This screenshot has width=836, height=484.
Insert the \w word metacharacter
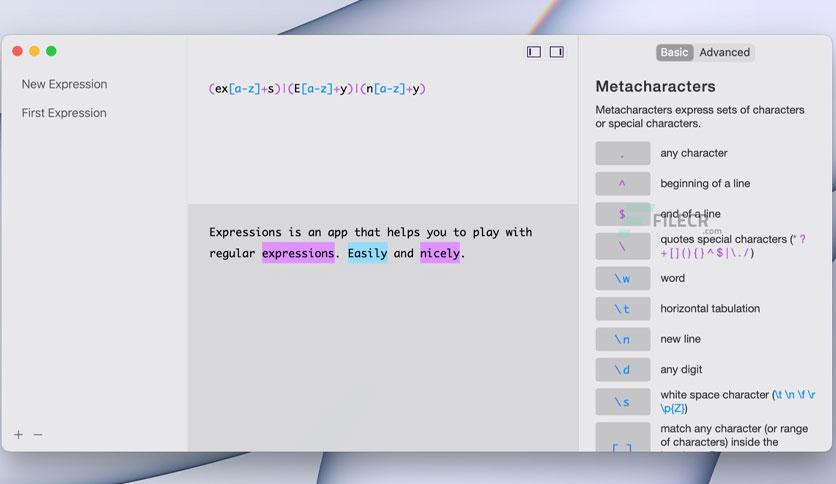pyautogui.click(x=623, y=278)
